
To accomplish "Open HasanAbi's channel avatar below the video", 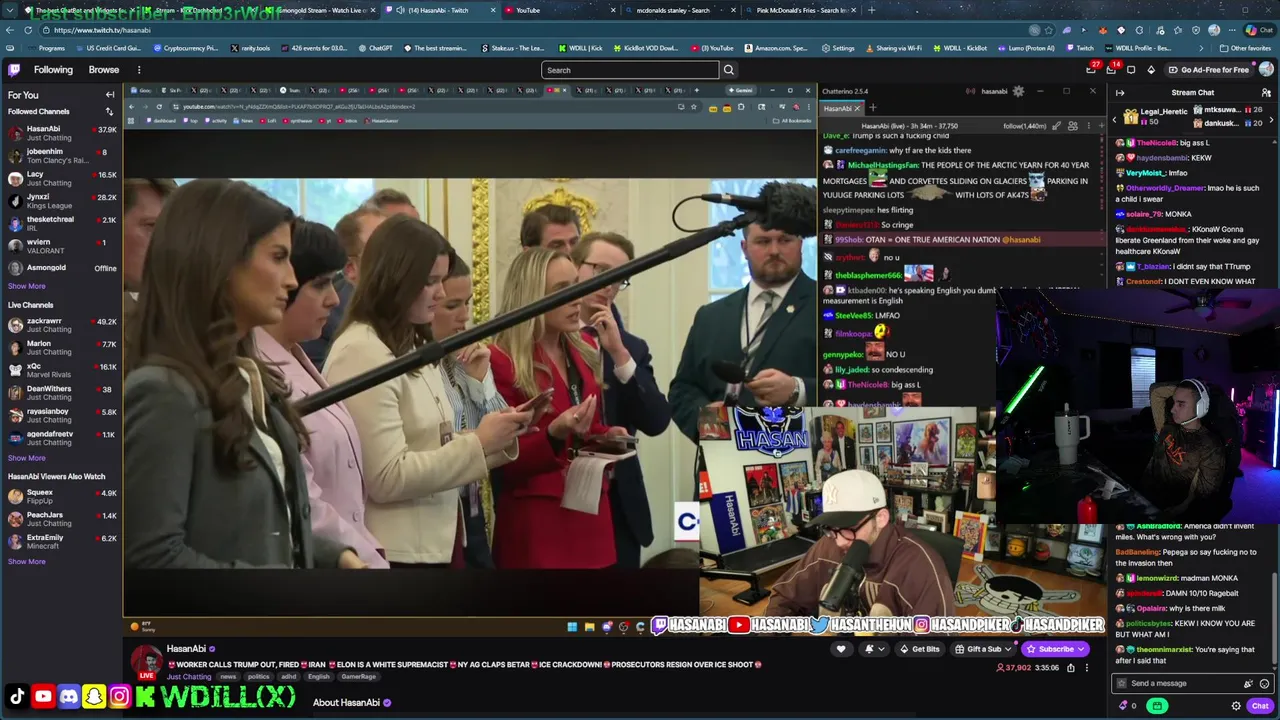I will coord(147,662).
